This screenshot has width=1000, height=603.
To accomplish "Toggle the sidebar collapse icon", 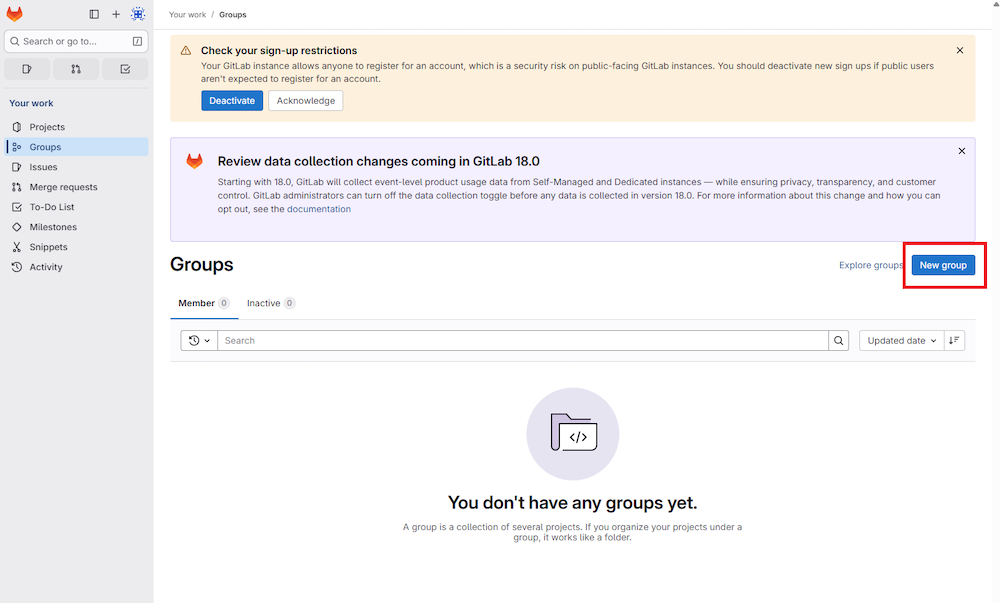I will click(x=94, y=14).
